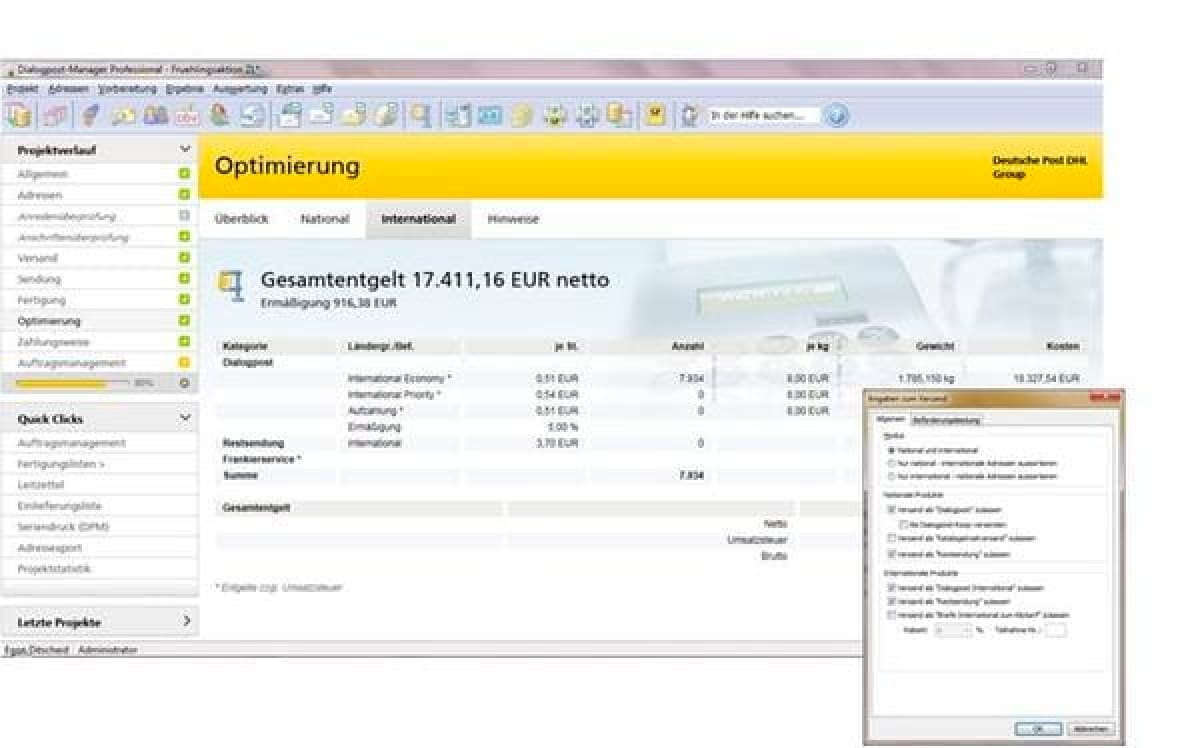Click the grey status icon next to Anredenüberprüfung

click(x=184, y=216)
